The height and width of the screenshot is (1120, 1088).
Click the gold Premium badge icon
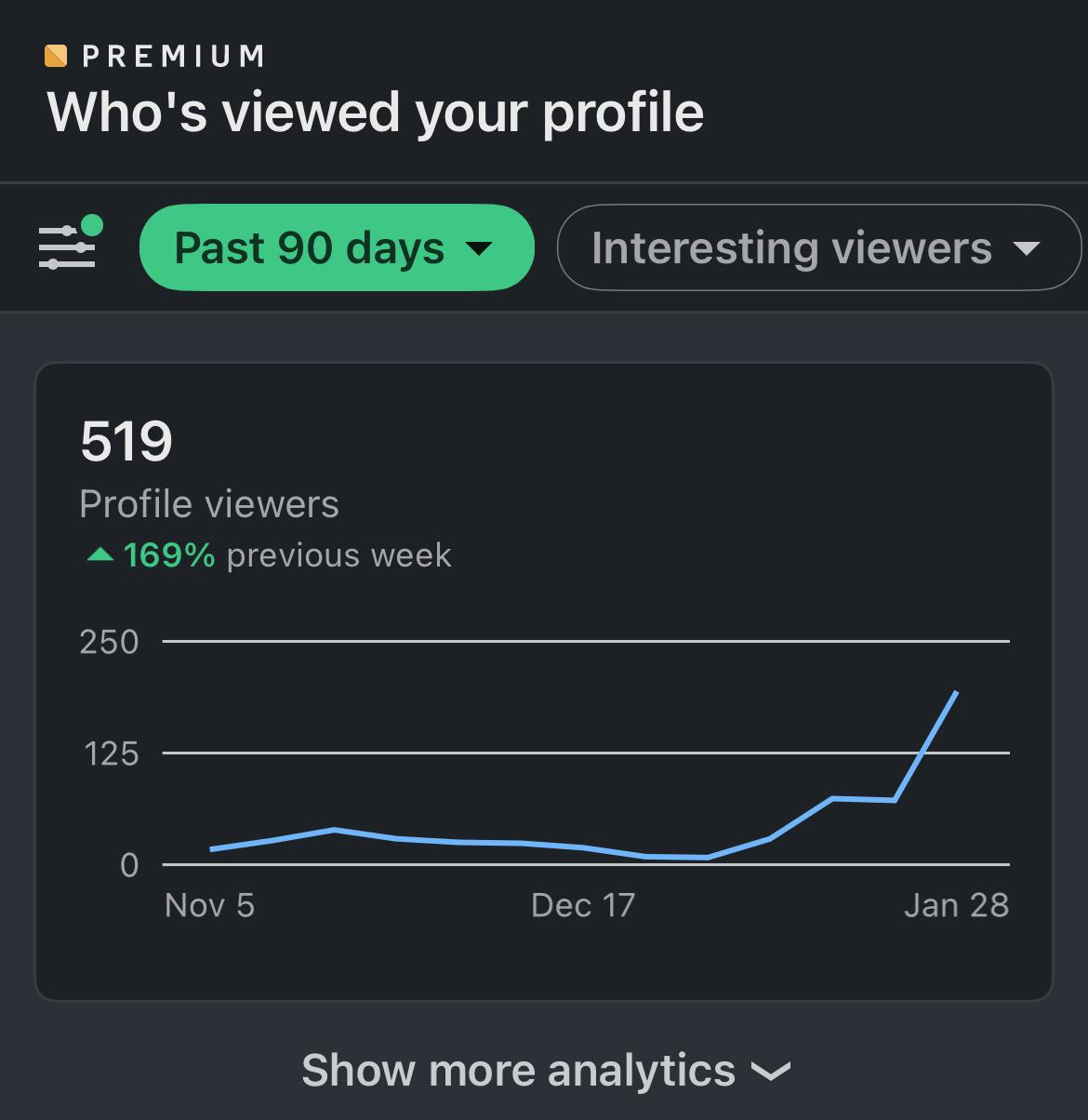[x=56, y=56]
